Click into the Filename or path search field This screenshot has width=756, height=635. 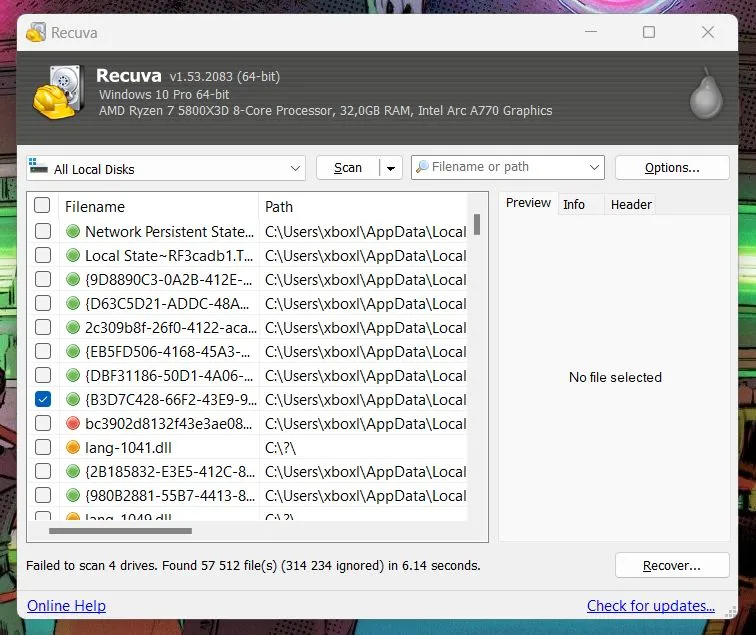coord(507,167)
